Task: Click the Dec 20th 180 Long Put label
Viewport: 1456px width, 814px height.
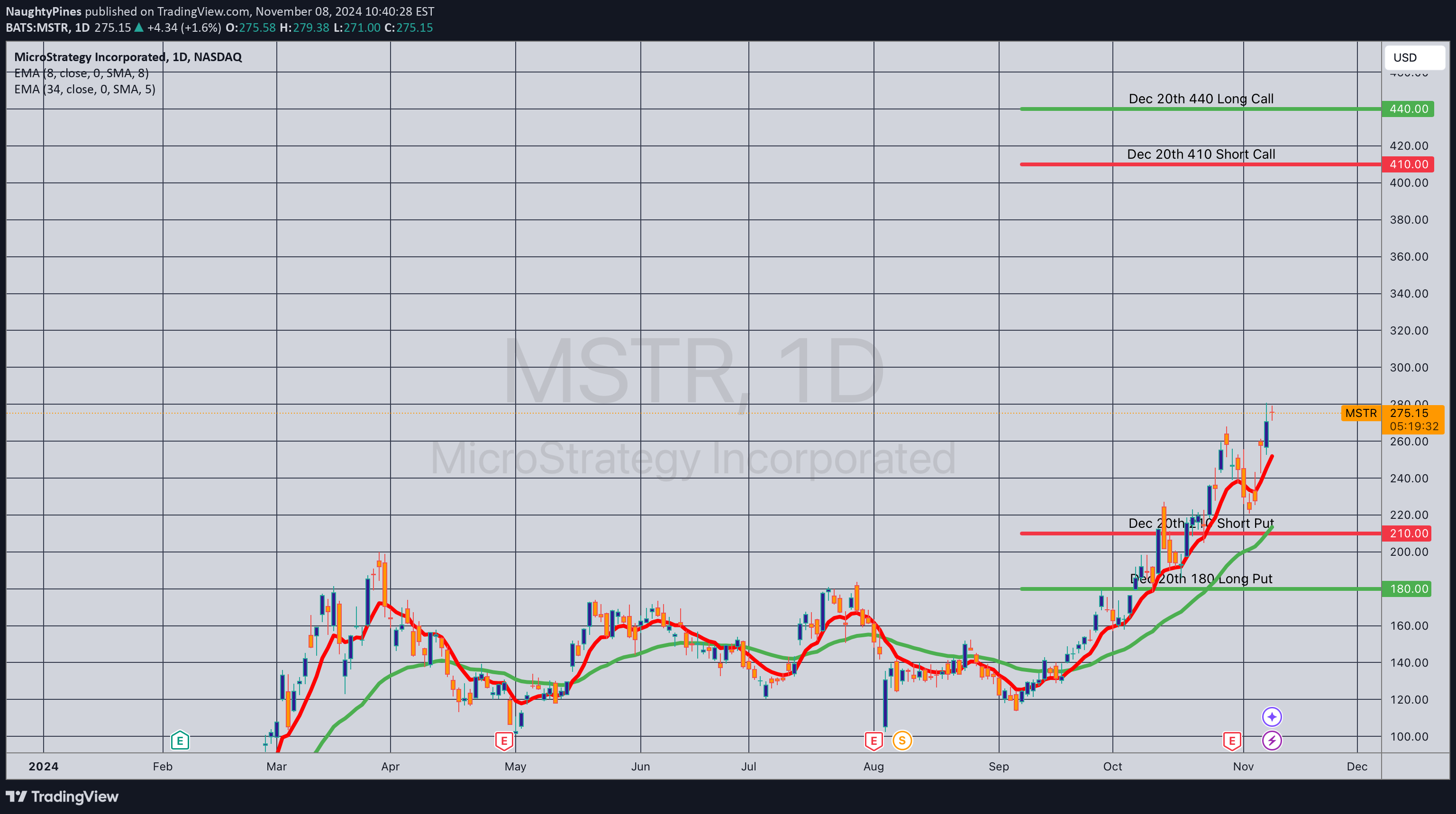Action: (1201, 579)
